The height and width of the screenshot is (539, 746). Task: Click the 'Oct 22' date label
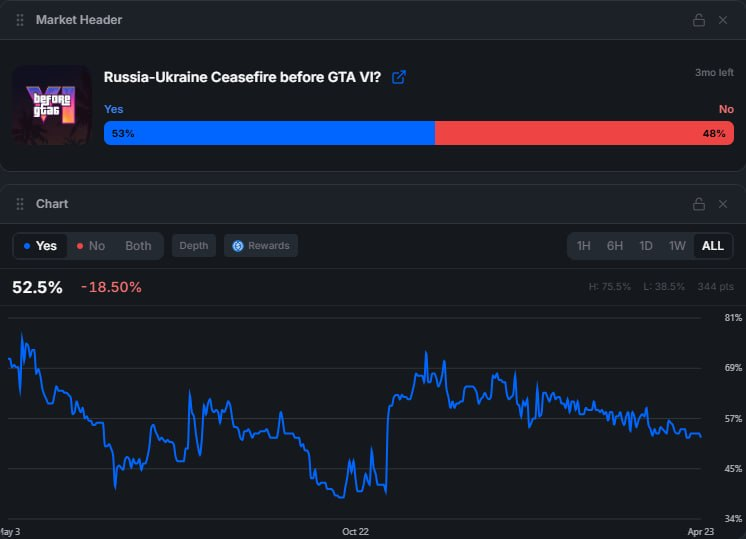pos(355,532)
